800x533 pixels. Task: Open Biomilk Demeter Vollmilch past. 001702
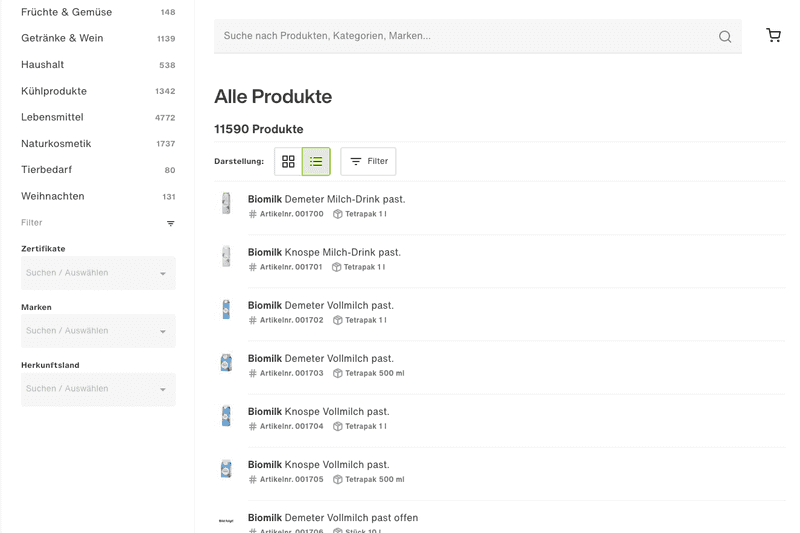click(321, 306)
